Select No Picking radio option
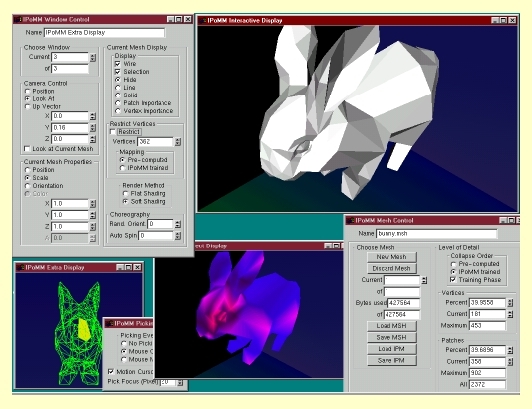The image size is (532, 409). coord(124,343)
